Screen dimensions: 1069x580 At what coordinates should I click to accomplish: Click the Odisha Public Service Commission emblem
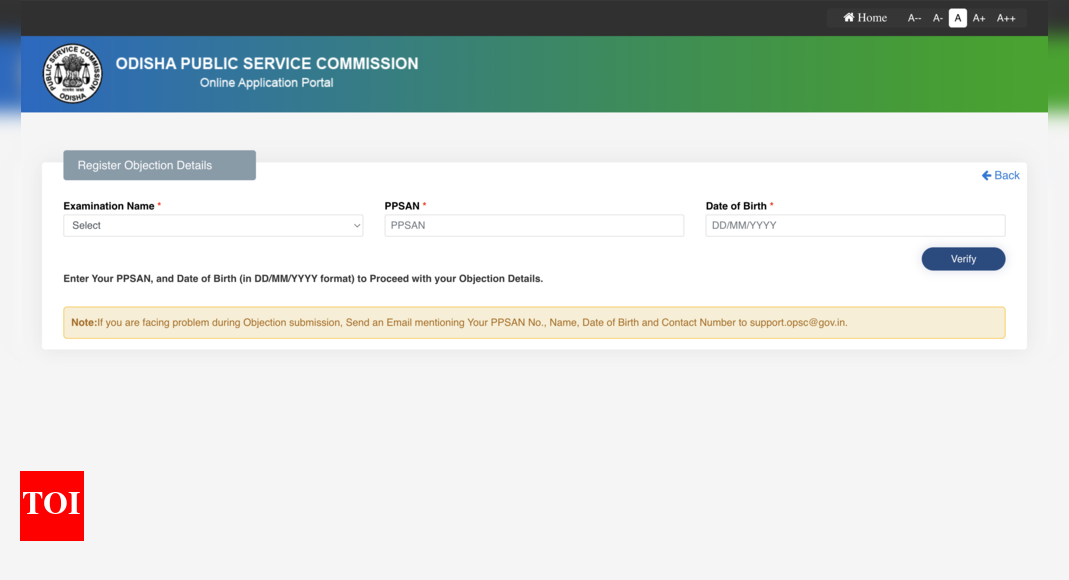pyautogui.click(x=72, y=74)
